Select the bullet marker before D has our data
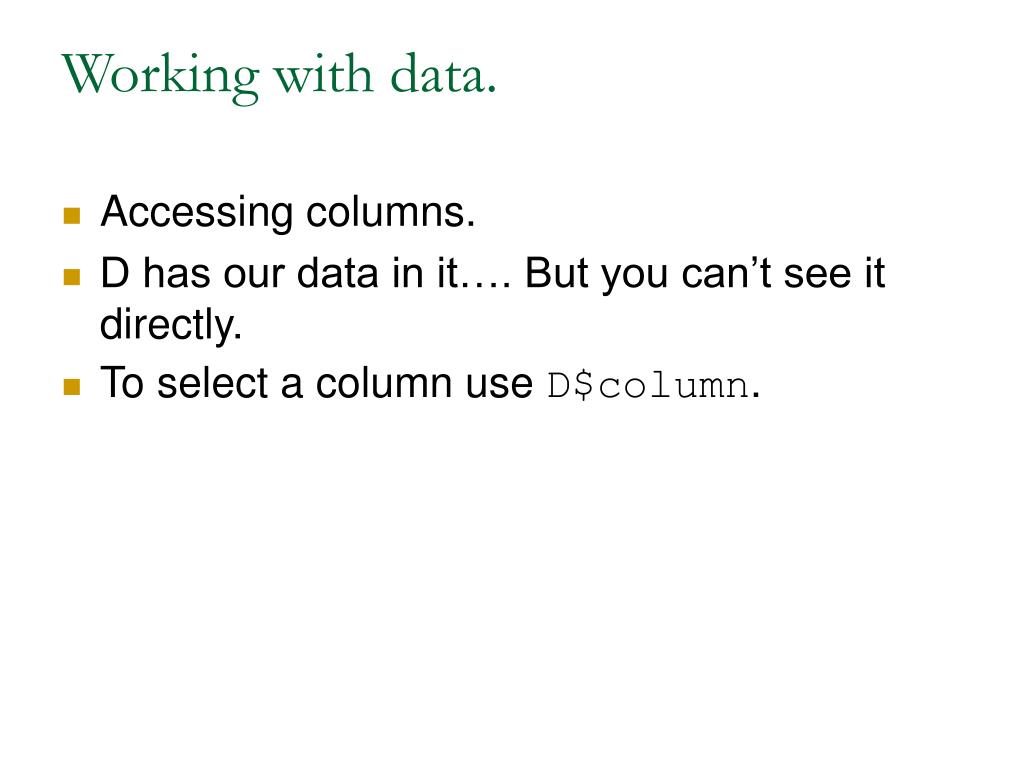 (x=72, y=277)
